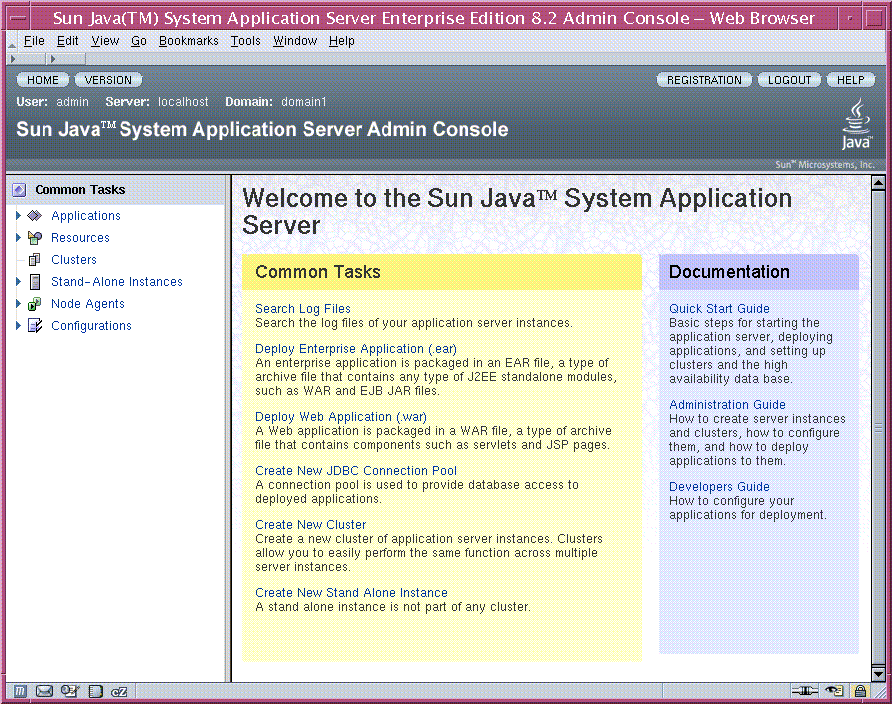Image resolution: width=892 pixels, height=704 pixels.
Task: Open the Applications node icon in tree
Action: click(x=35, y=216)
